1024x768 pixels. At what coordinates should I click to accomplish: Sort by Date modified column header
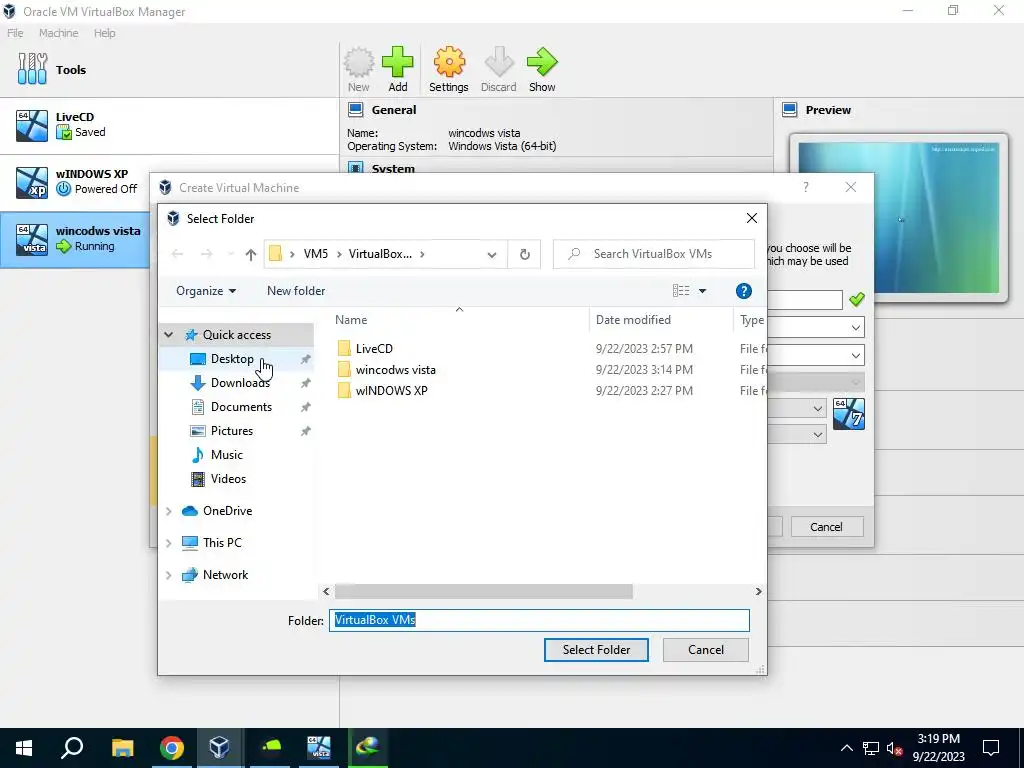point(661,320)
